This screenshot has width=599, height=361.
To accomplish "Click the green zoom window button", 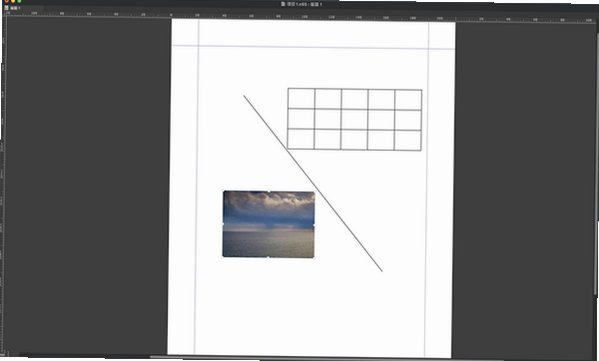I will point(19,1).
